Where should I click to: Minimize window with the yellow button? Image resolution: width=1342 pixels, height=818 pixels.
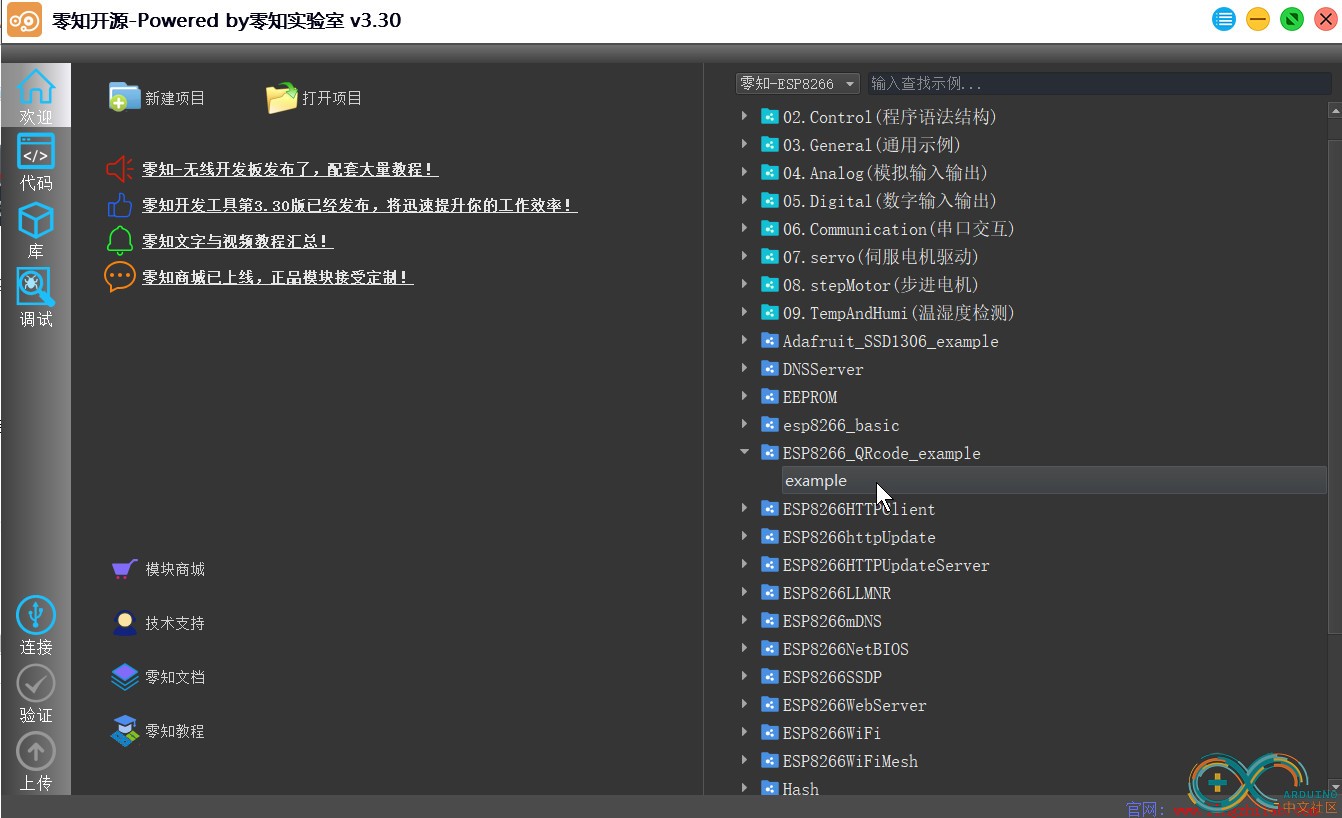tap(1258, 19)
